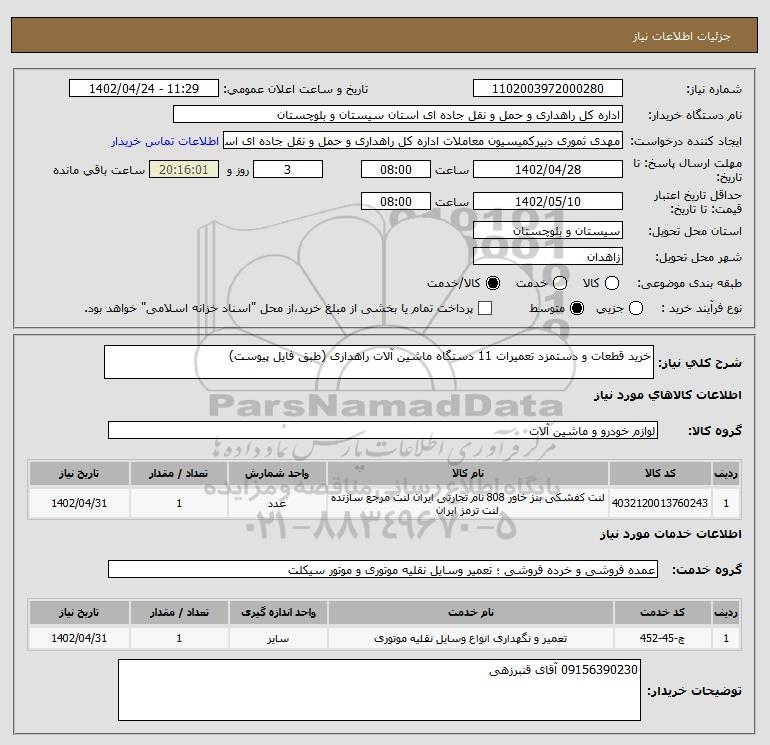Click goods unit cell عدد
Image resolution: width=770 pixels, height=745 pixels.
click(x=277, y=503)
